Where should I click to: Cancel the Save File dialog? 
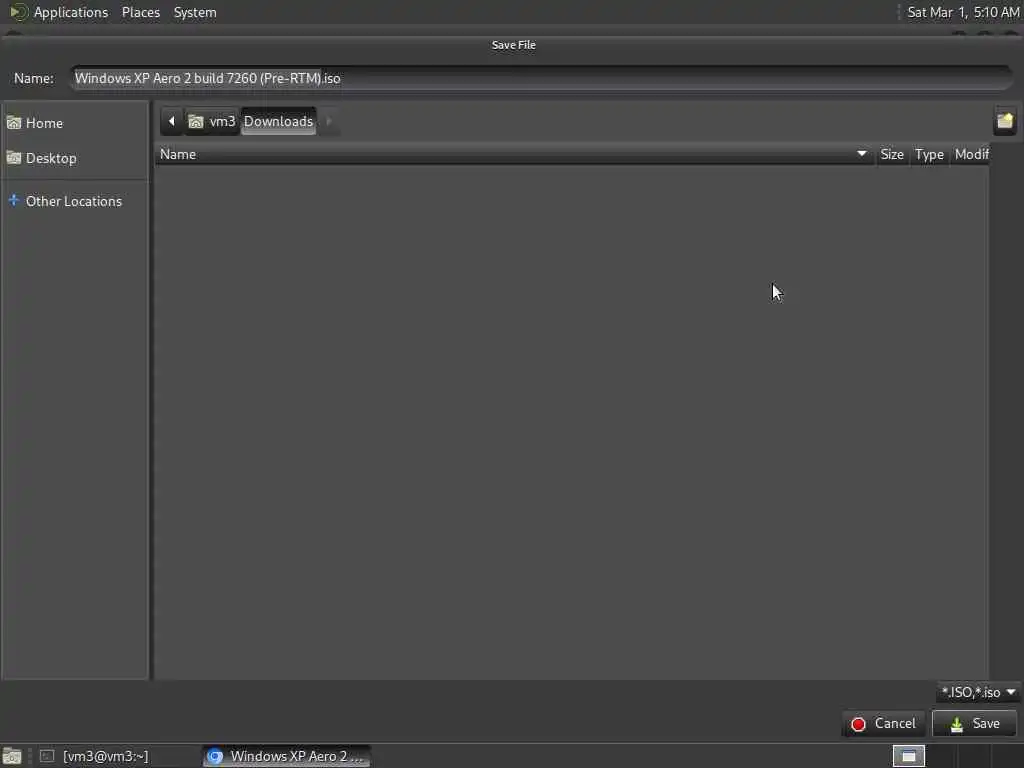(883, 724)
